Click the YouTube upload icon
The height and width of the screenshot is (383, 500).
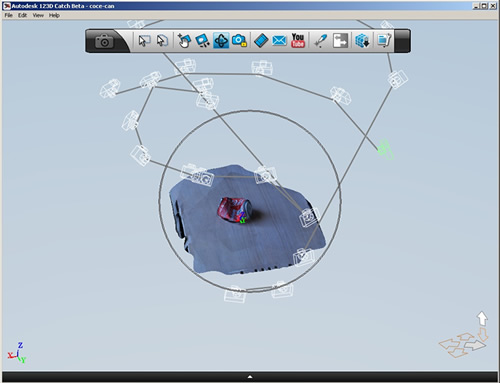coord(298,41)
